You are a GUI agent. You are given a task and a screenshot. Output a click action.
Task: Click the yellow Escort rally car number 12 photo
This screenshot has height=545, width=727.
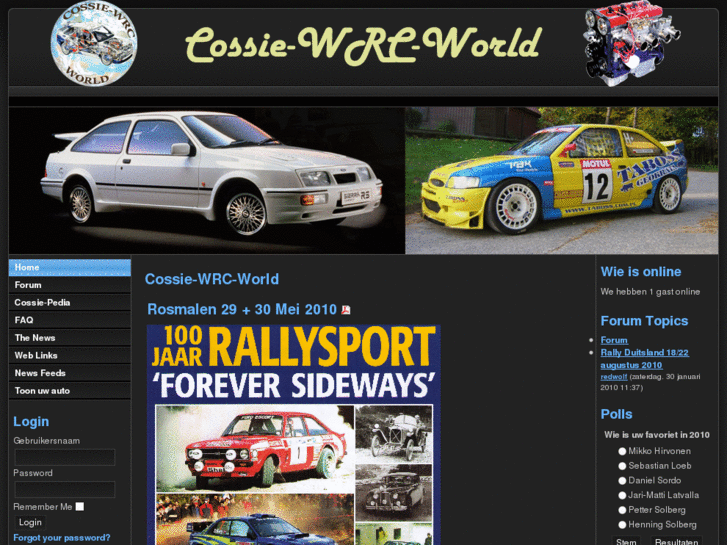pos(561,180)
